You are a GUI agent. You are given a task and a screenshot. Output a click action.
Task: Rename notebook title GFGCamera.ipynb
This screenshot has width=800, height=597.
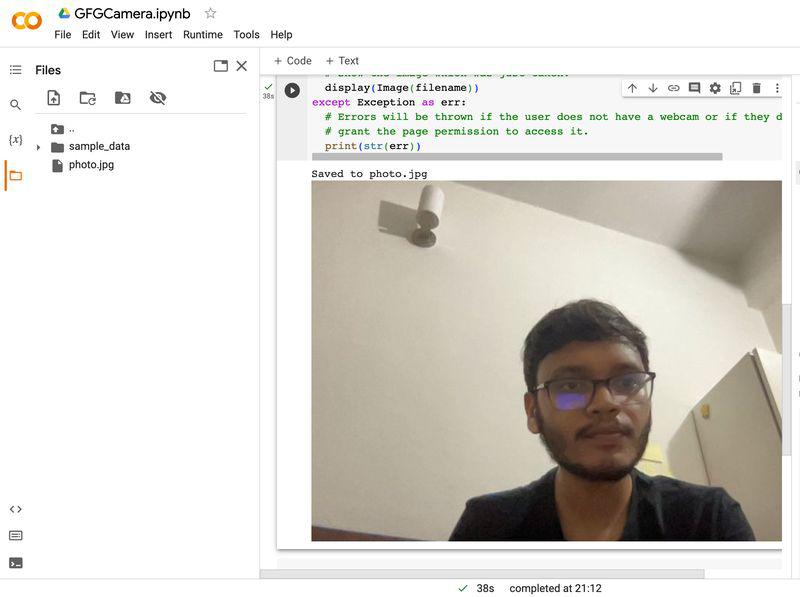tap(132, 14)
